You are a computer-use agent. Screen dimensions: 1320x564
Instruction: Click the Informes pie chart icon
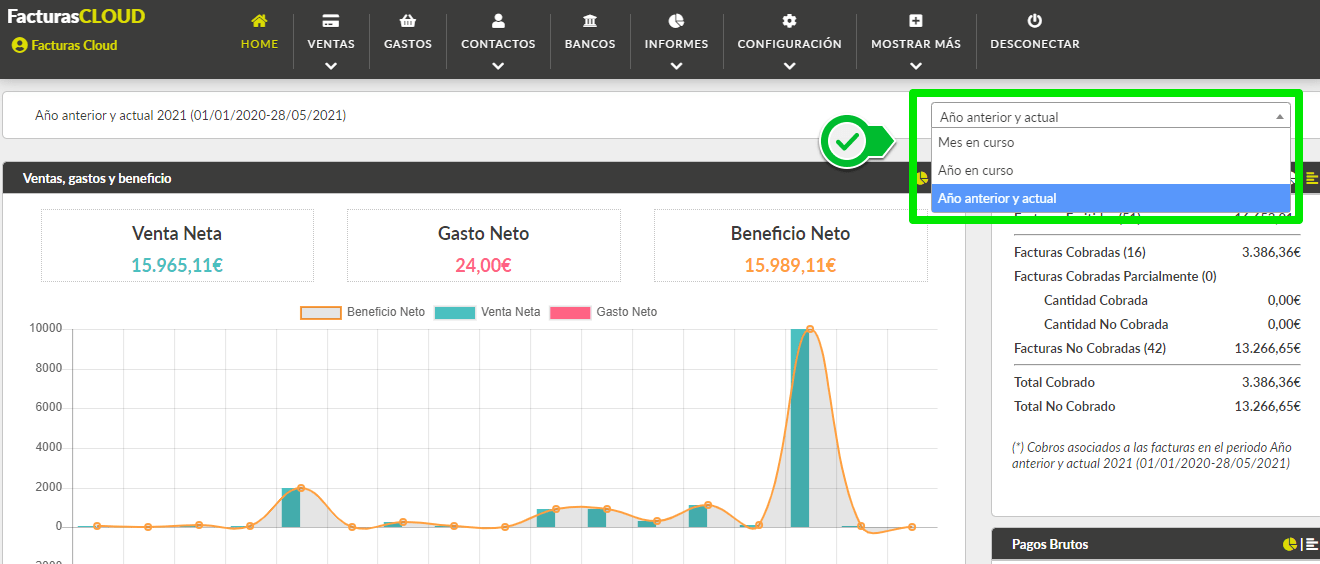click(x=676, y=21)
